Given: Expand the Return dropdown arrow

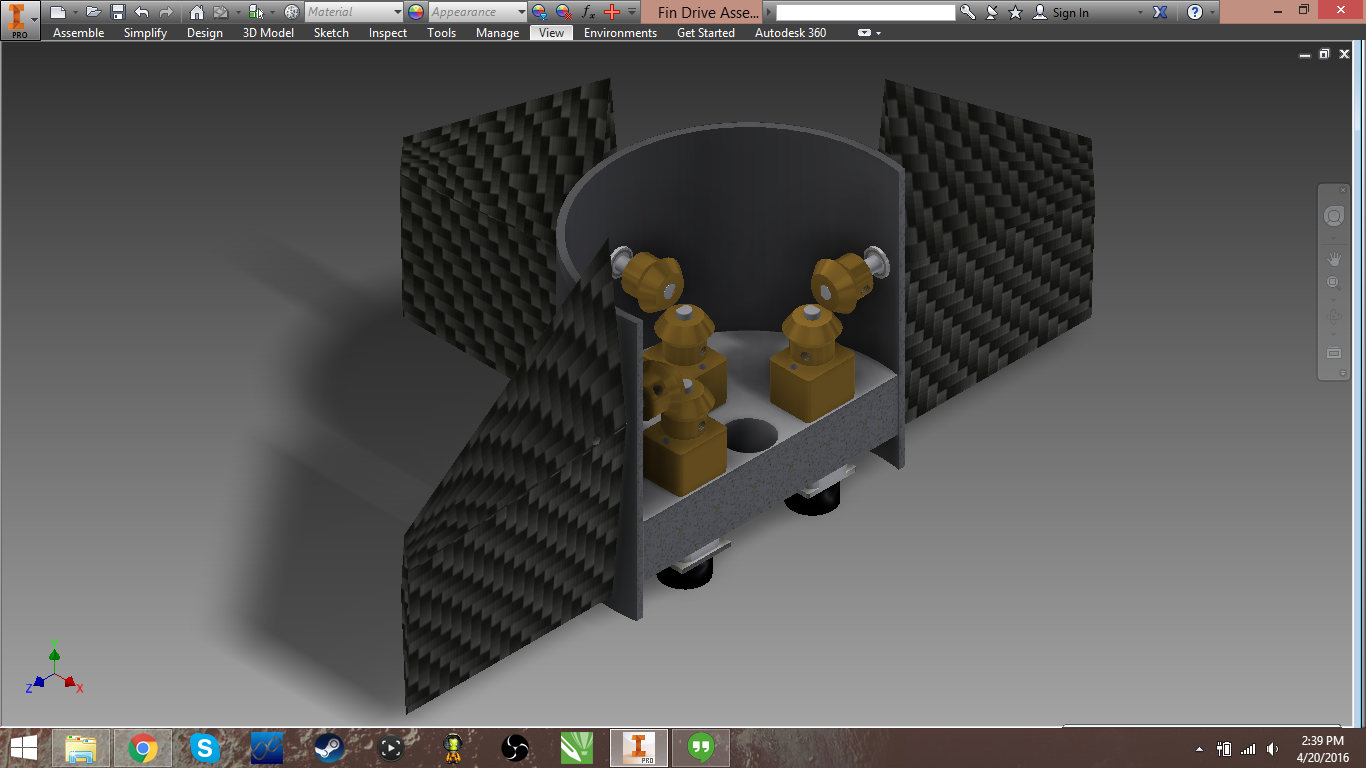Looking at the screenshot, I should pos(236,12).
